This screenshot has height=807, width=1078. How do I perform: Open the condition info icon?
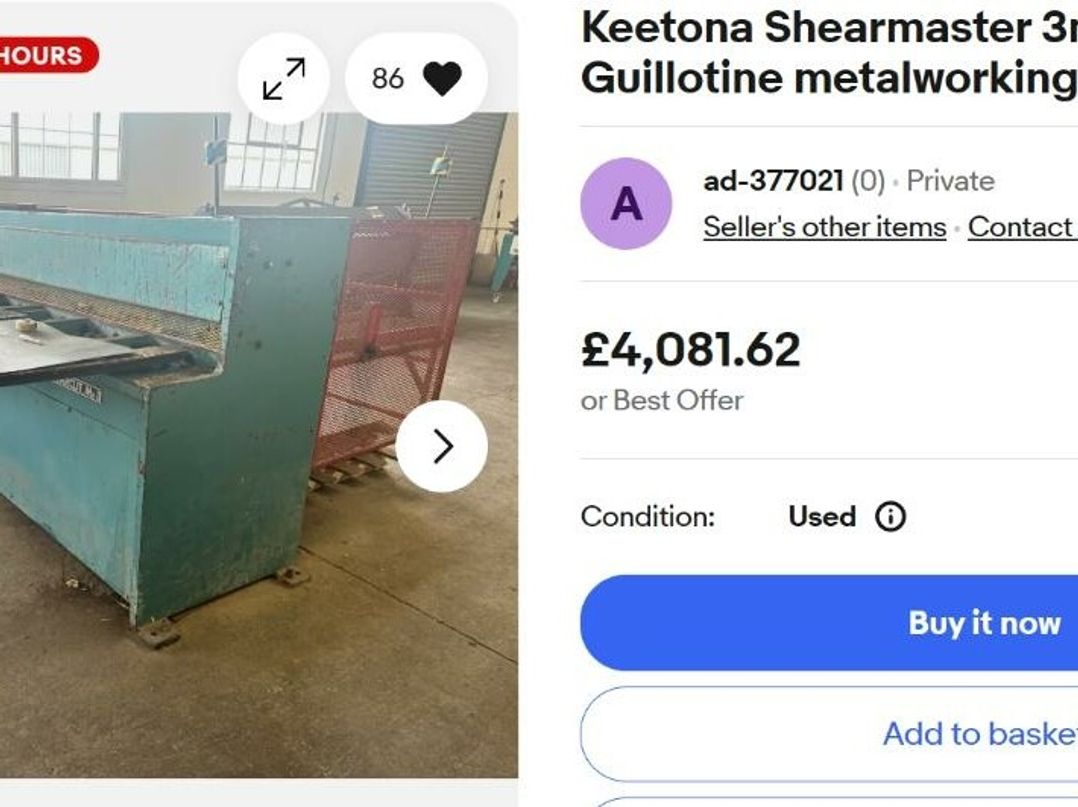[x=890, y=517]
